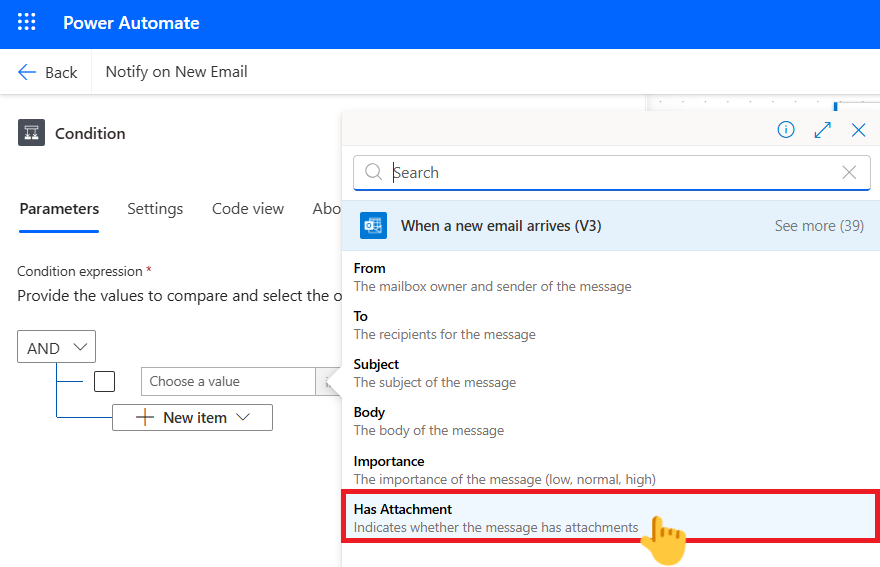Open the Parameters tab
Image resolution: width=880 pixels, height=567 pixels.
click(59, 209)
